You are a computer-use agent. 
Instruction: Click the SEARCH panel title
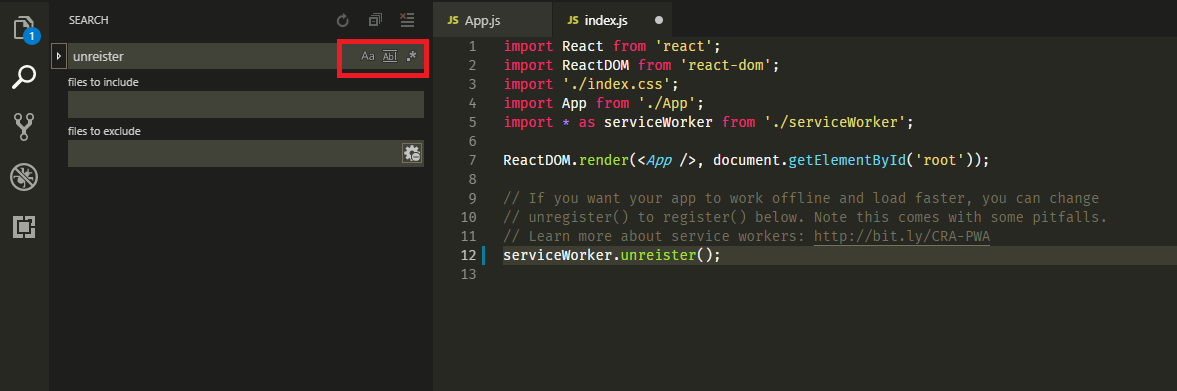coord(89,20)
